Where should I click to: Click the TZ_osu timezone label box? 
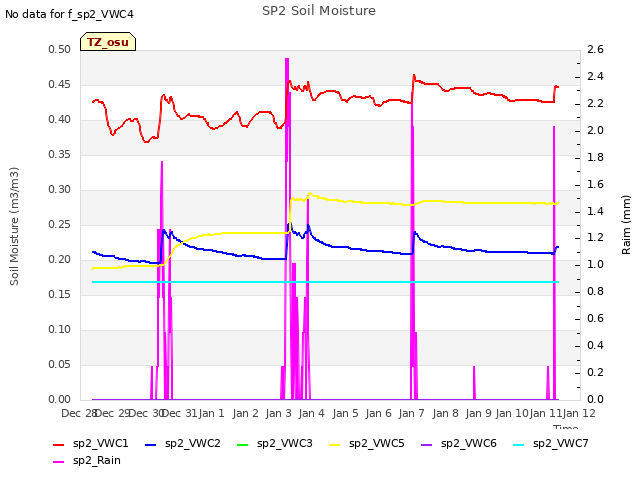(108, 42)
